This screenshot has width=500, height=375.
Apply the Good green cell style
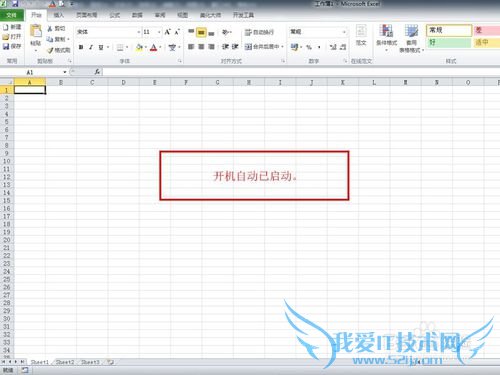coord(449,42)
